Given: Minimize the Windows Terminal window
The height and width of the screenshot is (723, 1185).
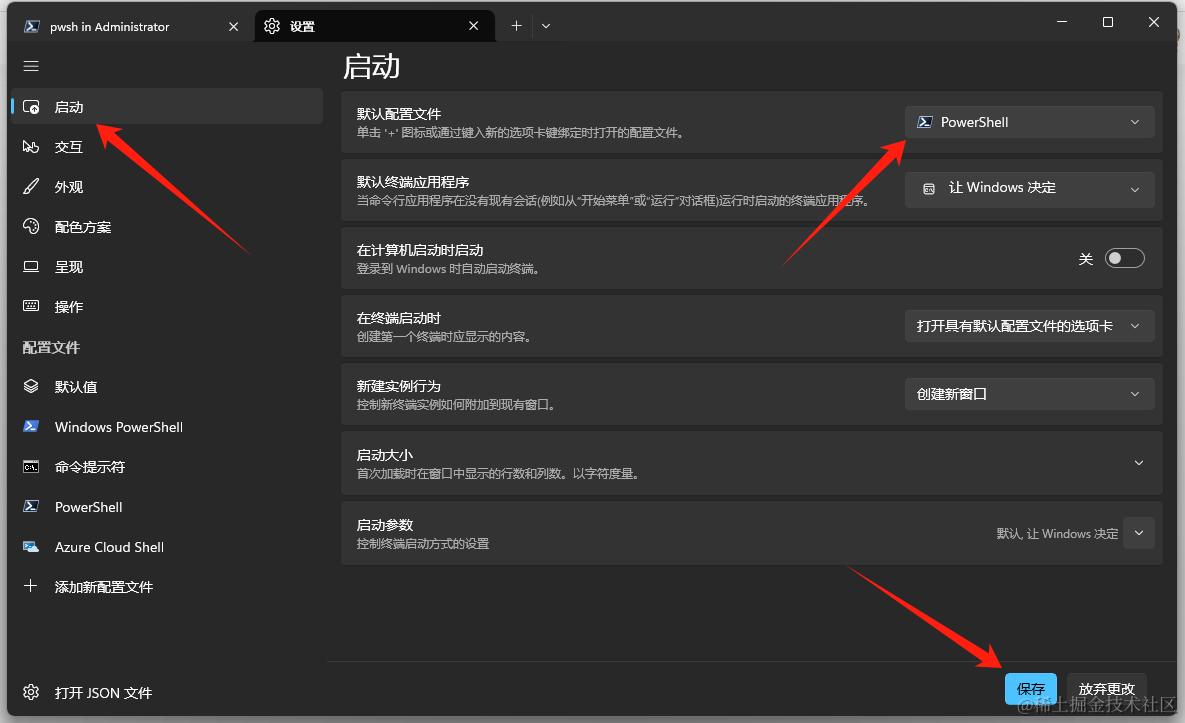Looking at the screenshot, I should click(1062, 22).
